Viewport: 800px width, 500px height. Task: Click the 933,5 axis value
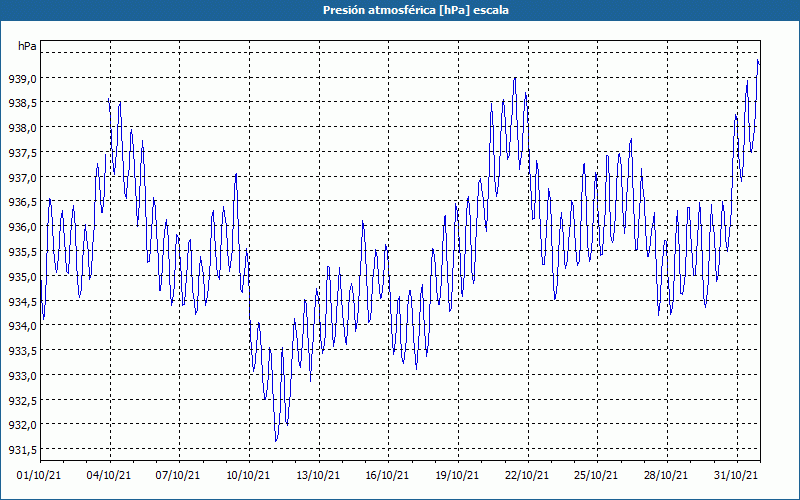[x=22, y=351]
